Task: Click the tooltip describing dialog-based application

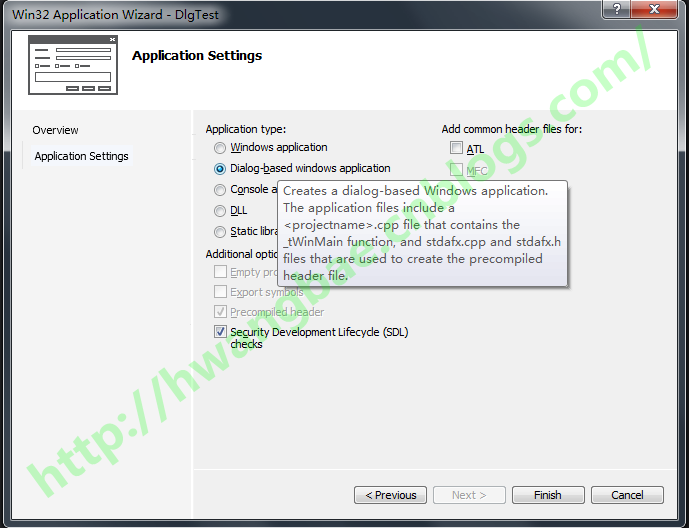Action: pyautogui.click(x=423, y=233)
